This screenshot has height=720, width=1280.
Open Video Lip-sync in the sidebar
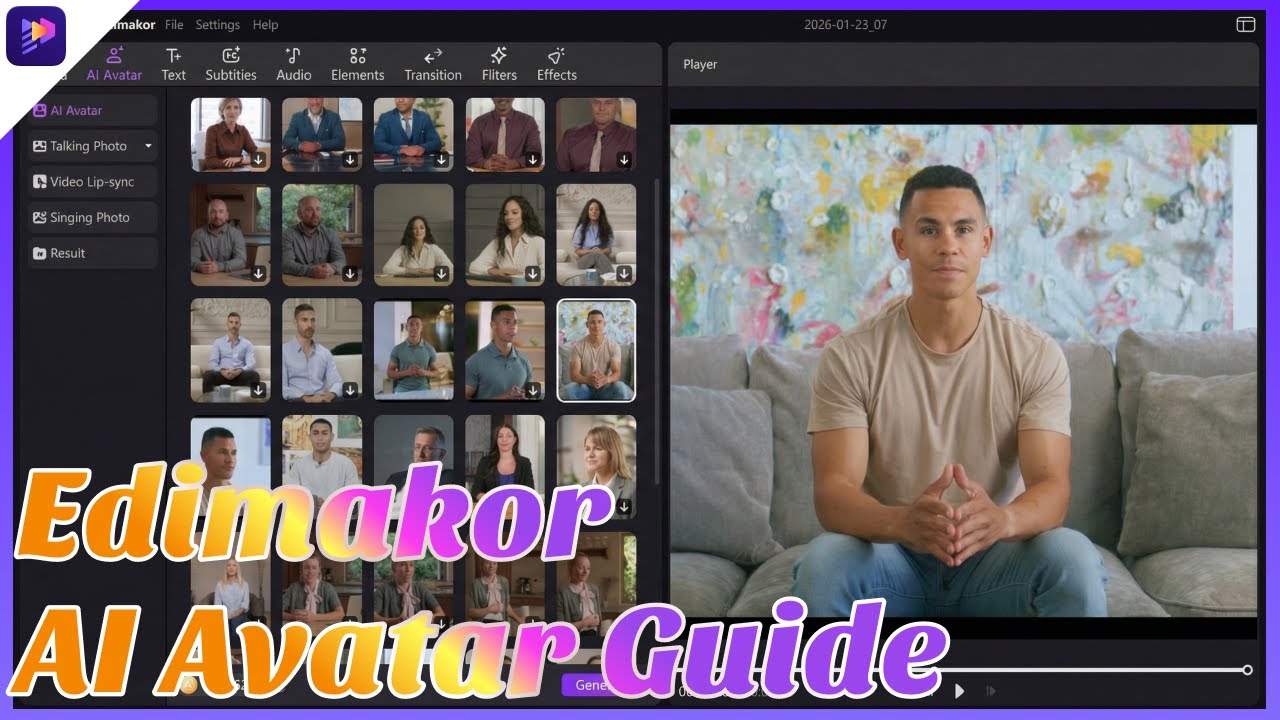92,182
